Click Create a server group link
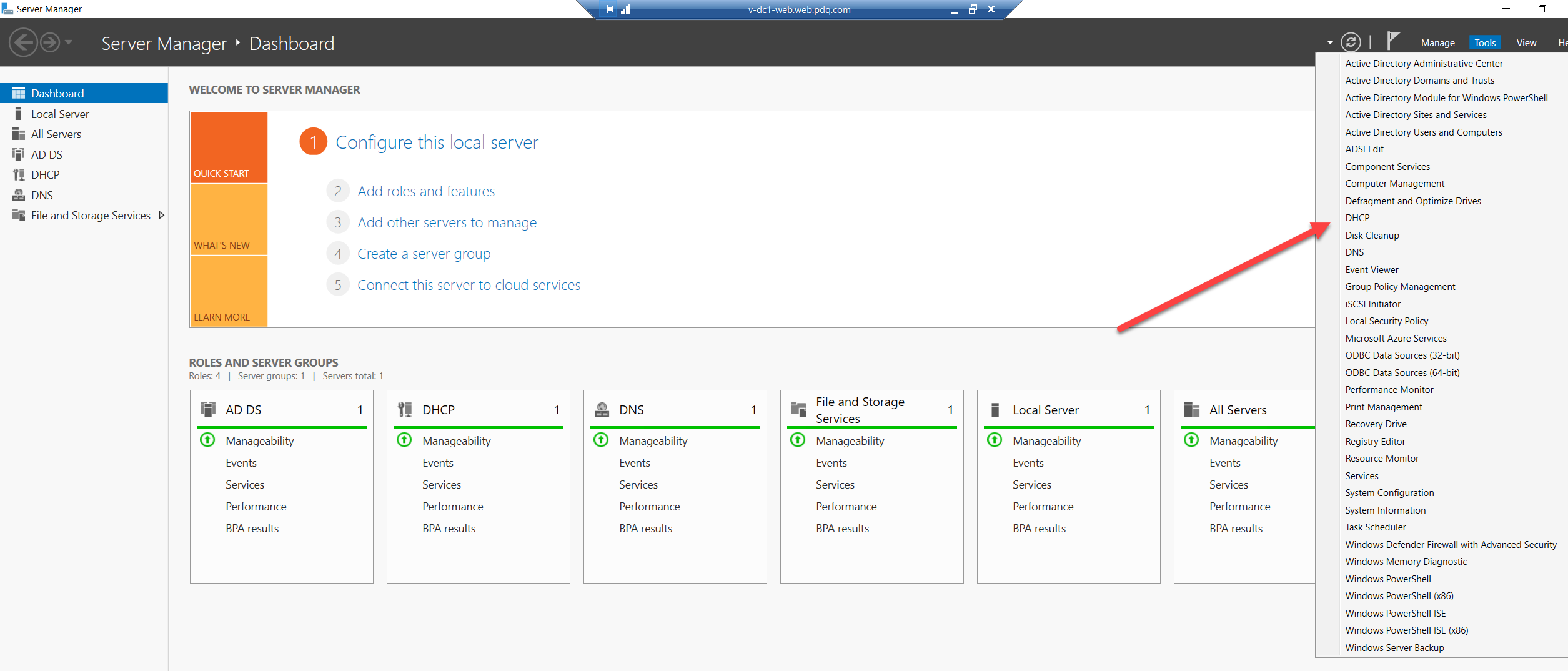The image size is (1568, 671). click(x=424, y=254)
